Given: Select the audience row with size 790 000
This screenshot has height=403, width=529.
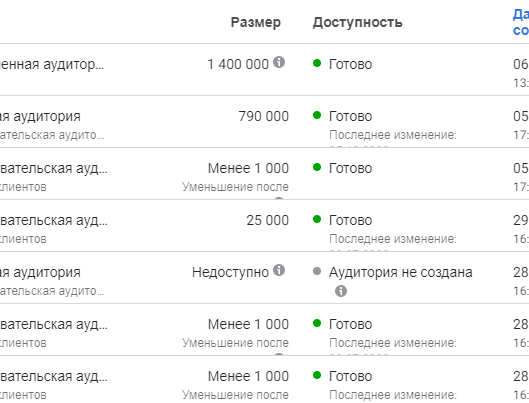Looking at the screenshot, I should [x=264, y=121].
